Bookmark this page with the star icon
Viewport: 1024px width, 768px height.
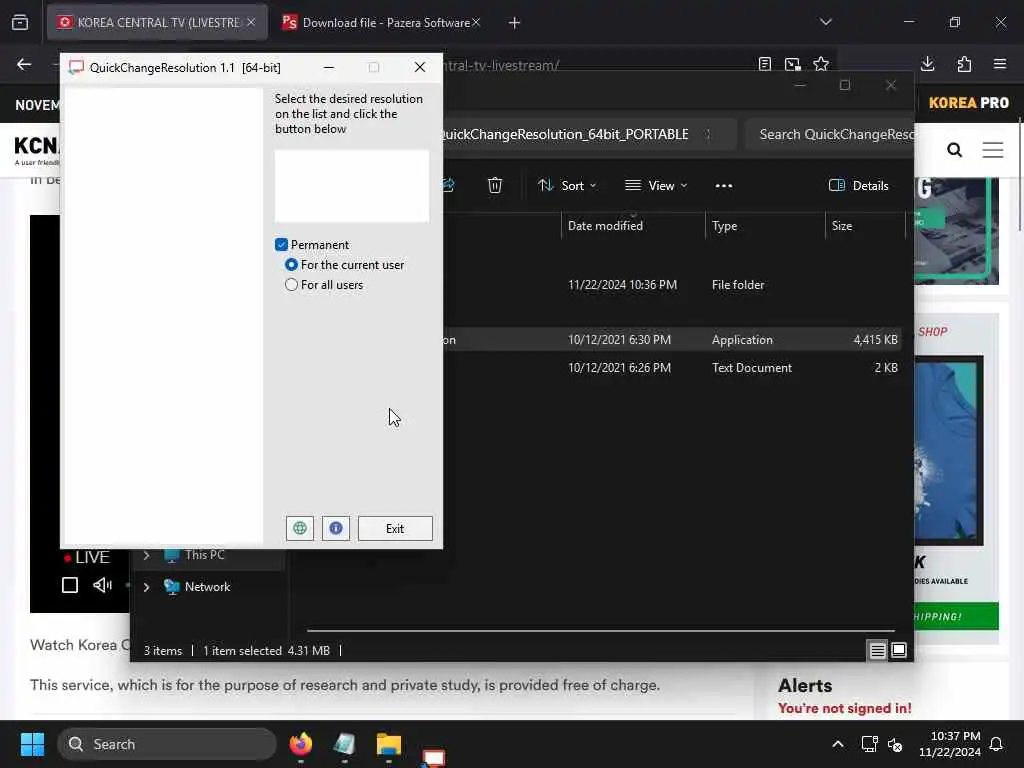point(821,64)
